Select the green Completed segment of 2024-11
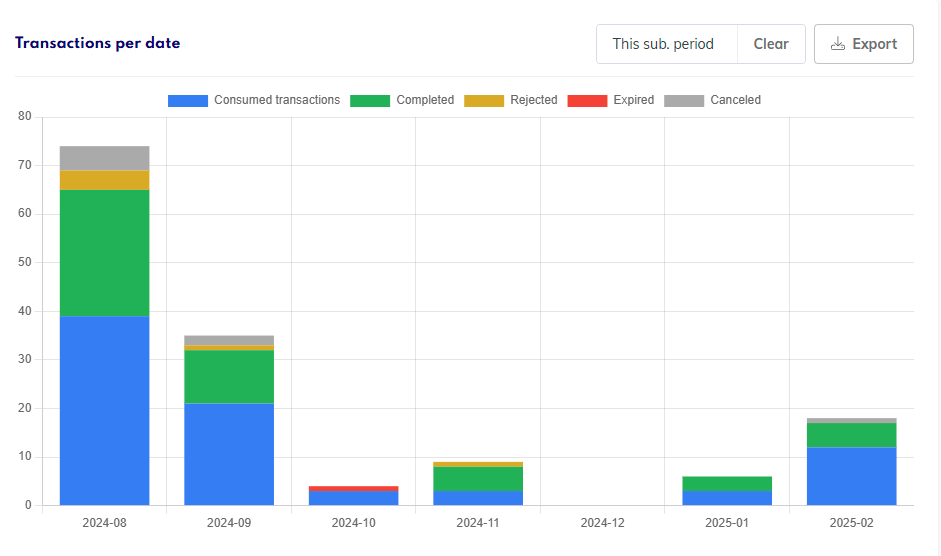 pyautogui.click(x=478, y=479)
